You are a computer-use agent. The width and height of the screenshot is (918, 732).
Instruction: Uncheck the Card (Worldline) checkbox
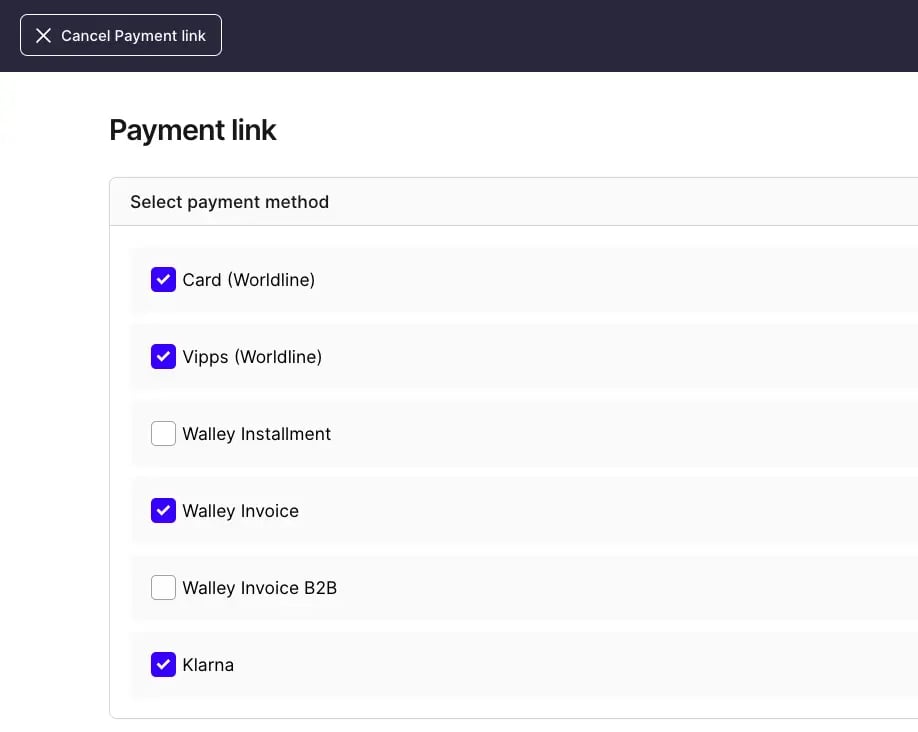tap(163, 279)
